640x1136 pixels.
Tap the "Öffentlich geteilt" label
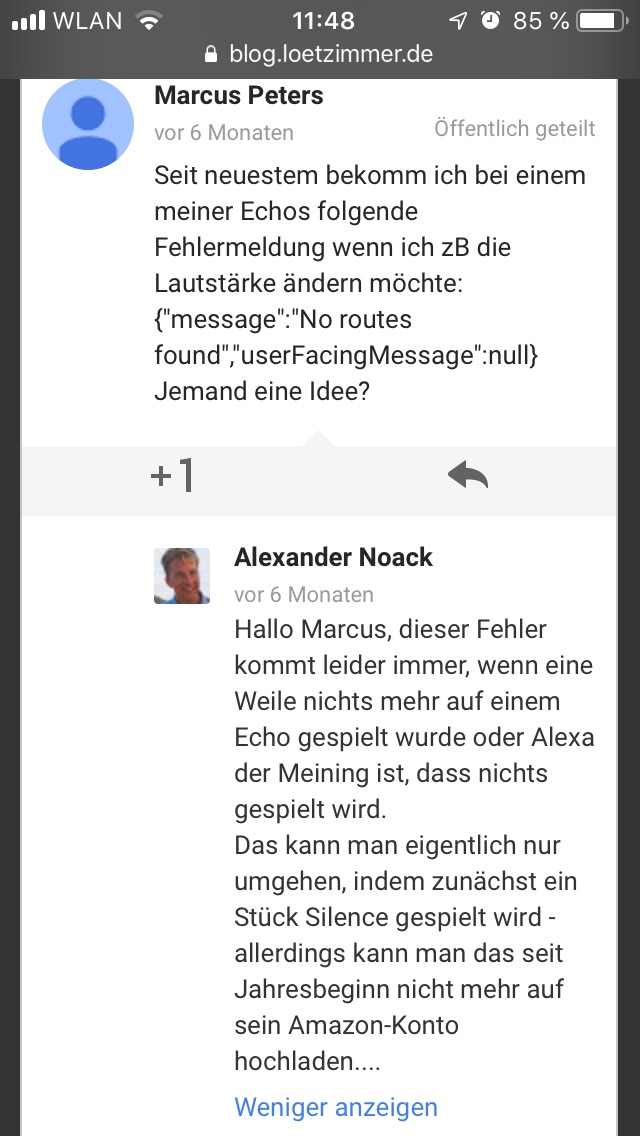click(515, 128)
